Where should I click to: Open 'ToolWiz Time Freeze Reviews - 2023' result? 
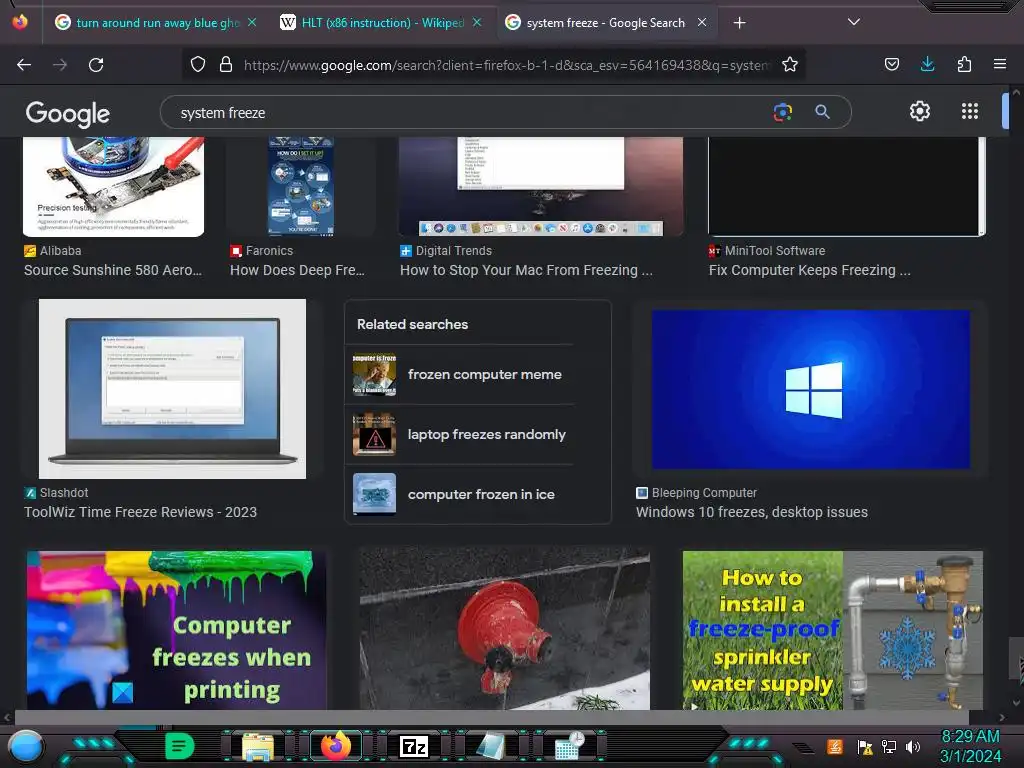click(x=140, y=512)
